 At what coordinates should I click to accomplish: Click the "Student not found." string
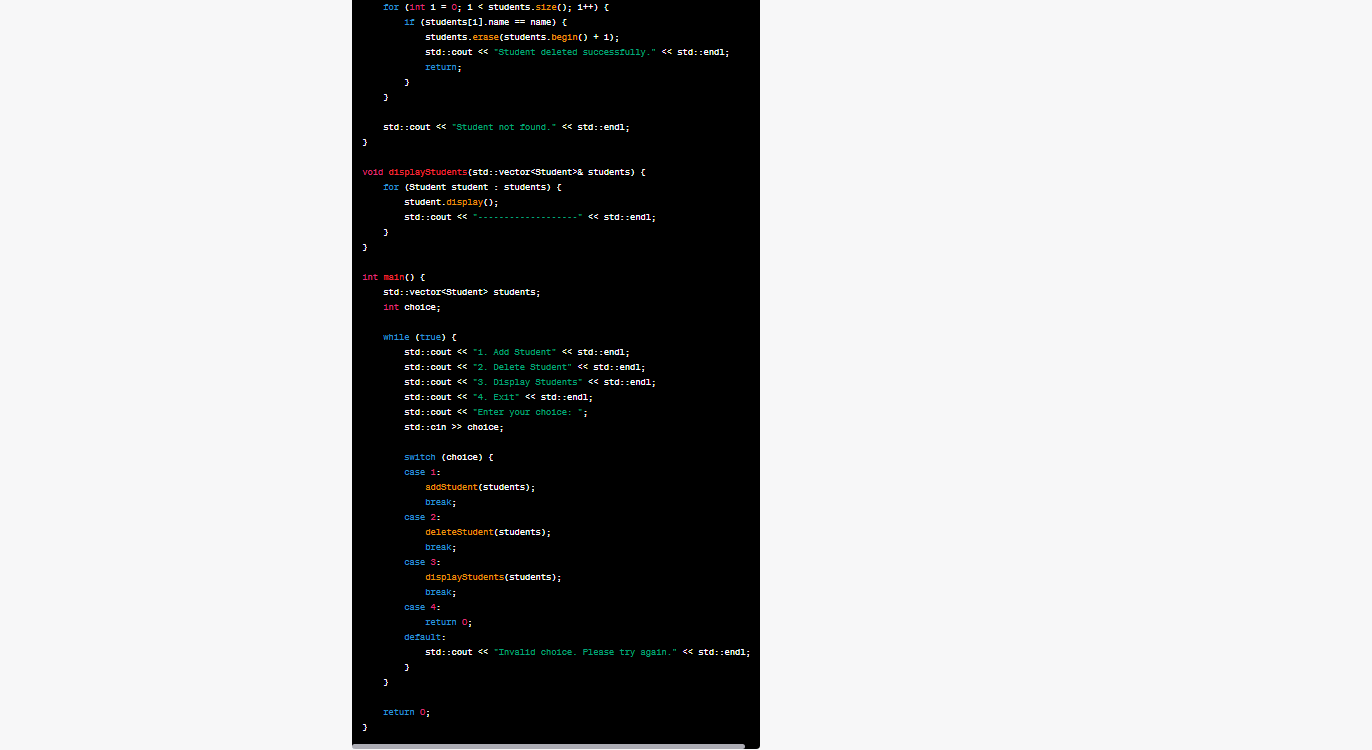tap(505, 126)
